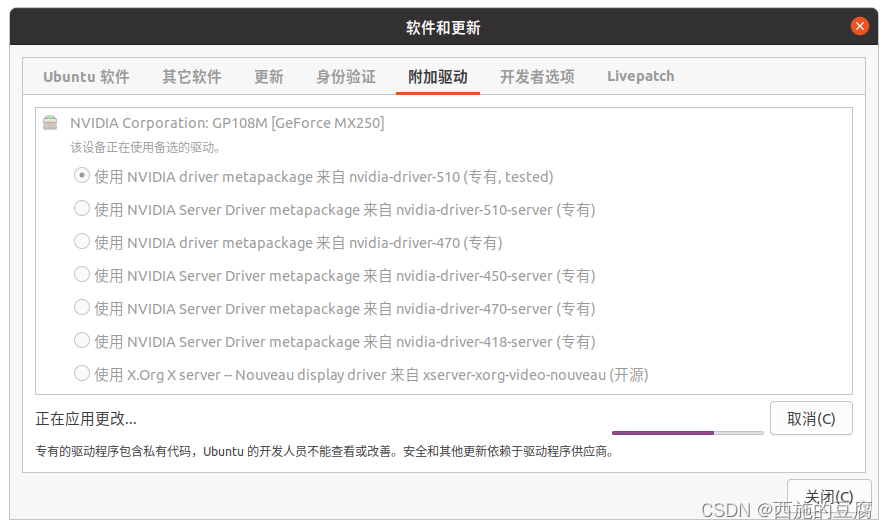Click the NVIDIA Corporation: GP108M device title
The image size is (888, 529).
[227, 123]
